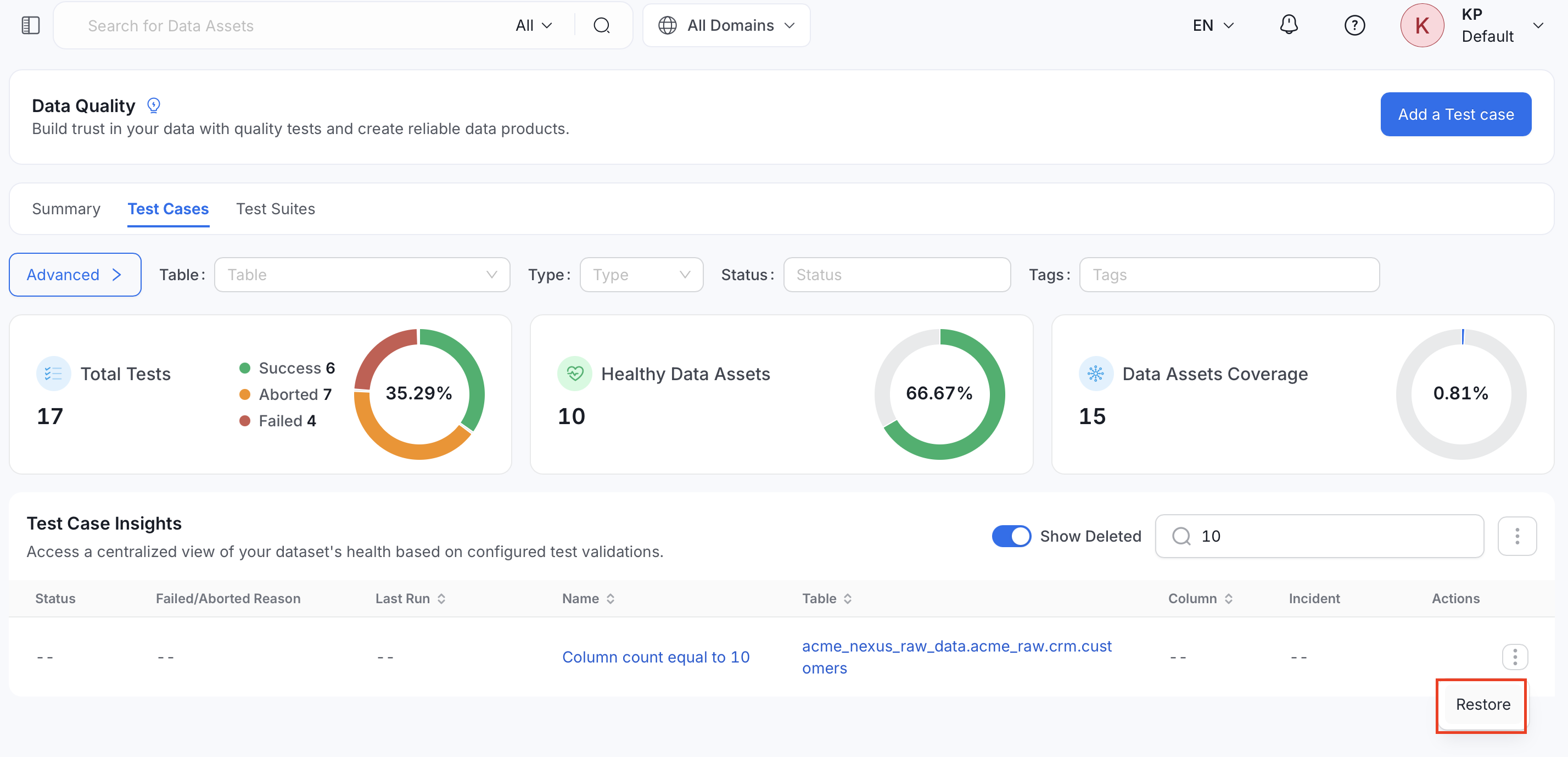
Task: Open the help question mark icon
Action: 1354,26
